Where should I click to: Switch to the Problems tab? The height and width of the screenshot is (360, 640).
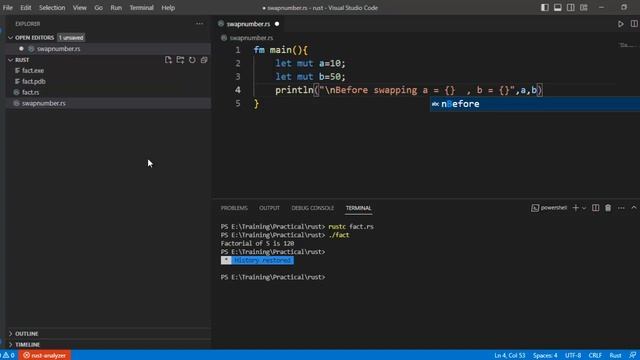pyautogui.click(x=234, y=208)
